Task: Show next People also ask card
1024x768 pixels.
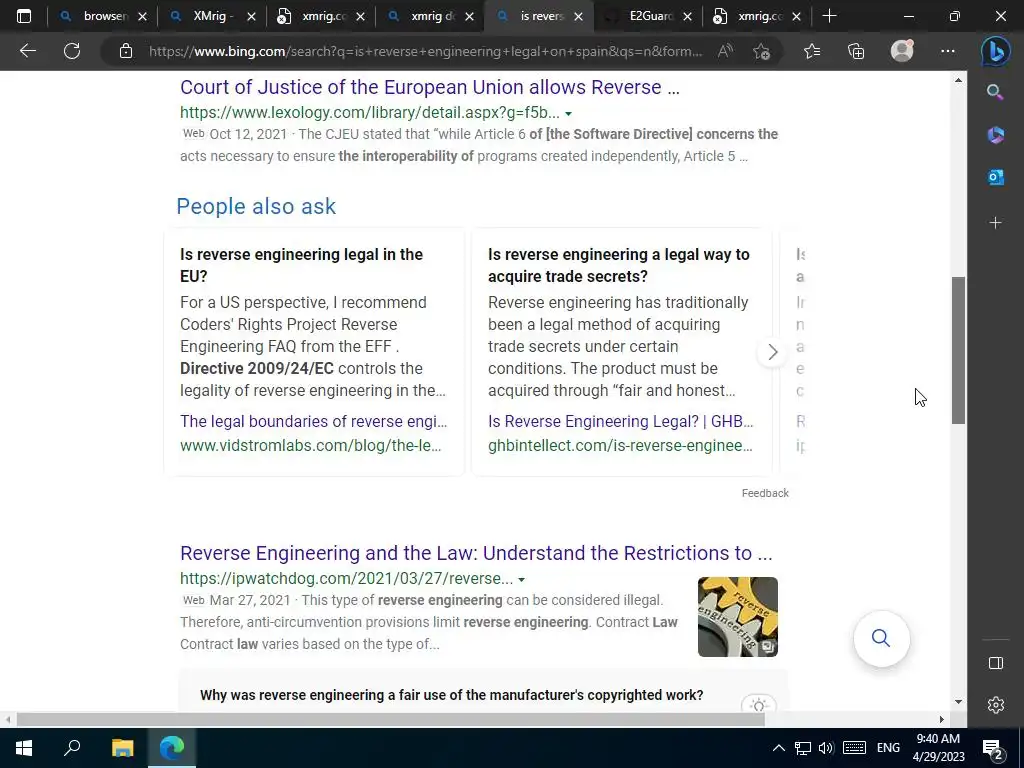Action: 773,352
